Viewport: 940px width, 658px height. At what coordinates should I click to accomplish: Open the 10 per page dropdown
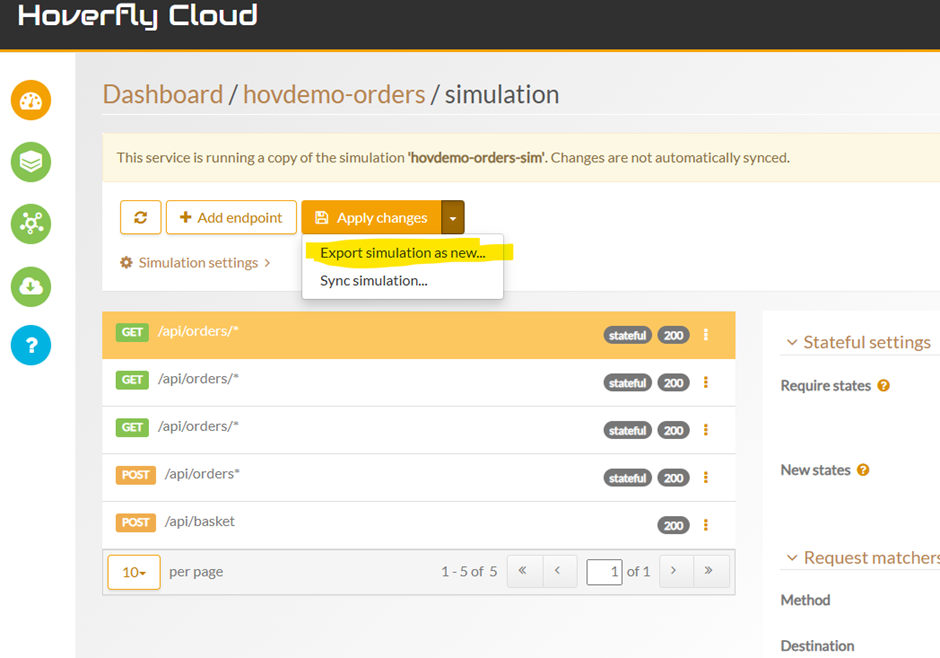[x=134, y=572]
